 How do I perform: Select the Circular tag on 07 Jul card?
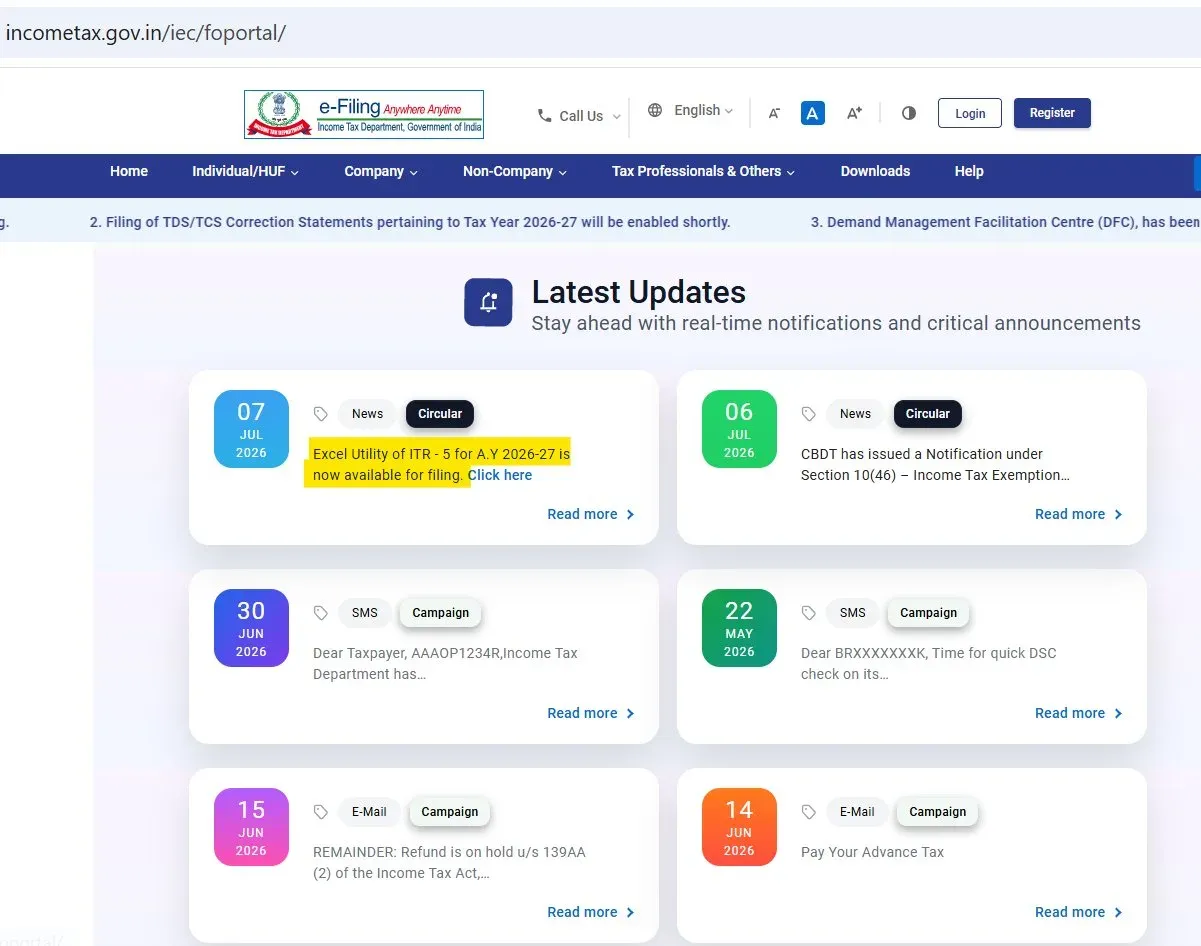pyautogui.click(x=440, y=414)
